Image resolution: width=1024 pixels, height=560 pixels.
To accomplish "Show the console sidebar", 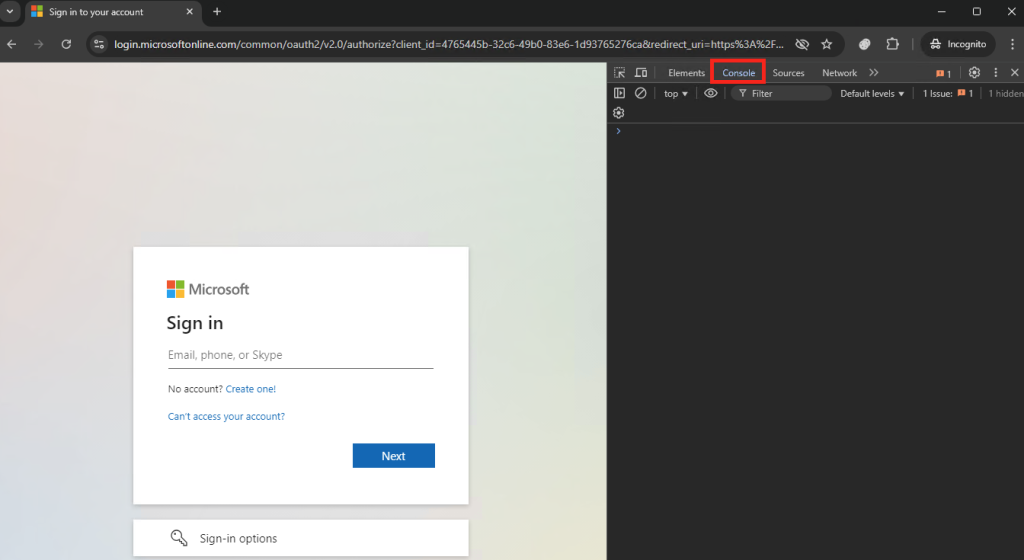I will tap(619, 93).
